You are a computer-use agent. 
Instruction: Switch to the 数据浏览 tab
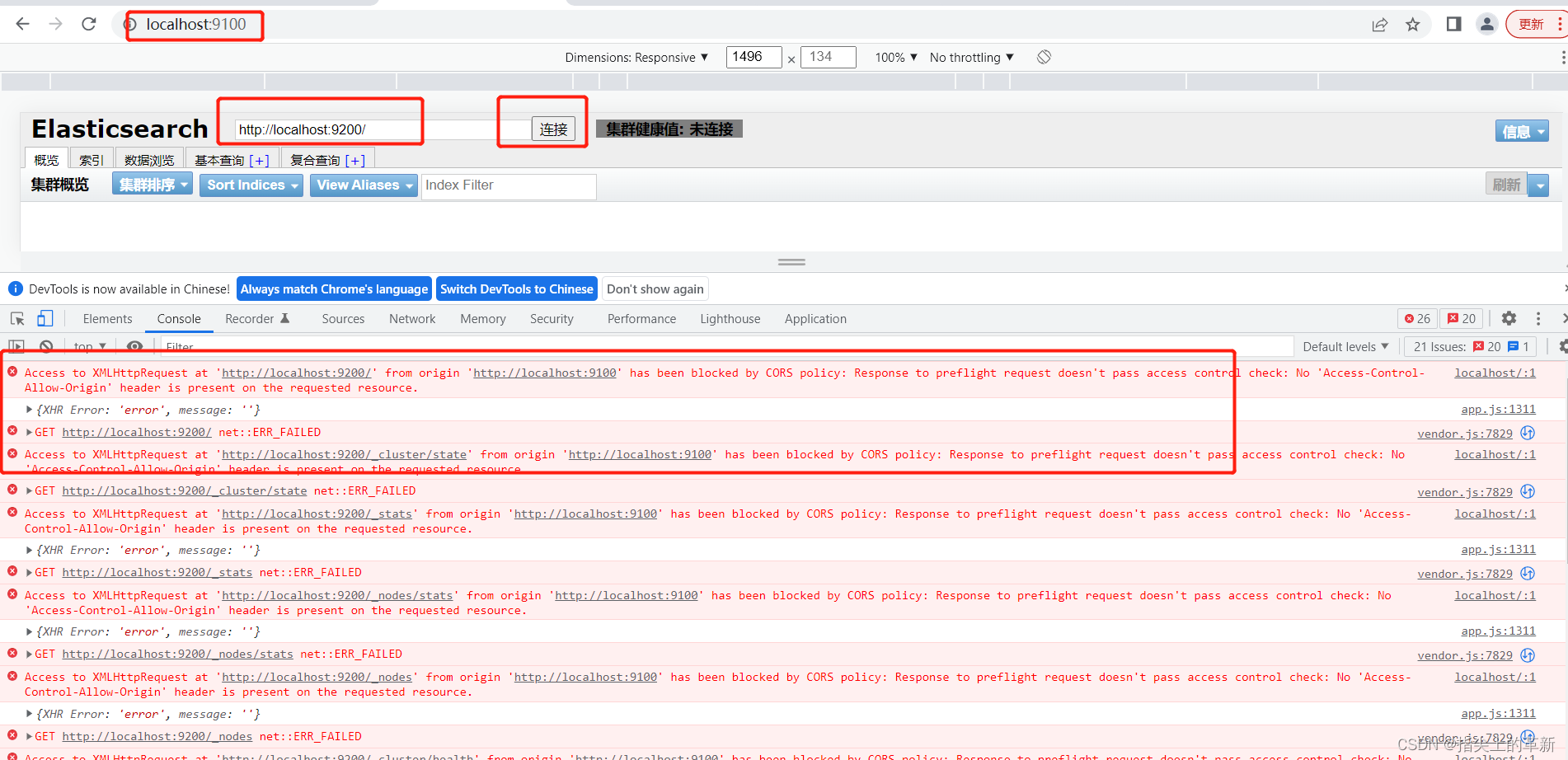pos(149,160)
